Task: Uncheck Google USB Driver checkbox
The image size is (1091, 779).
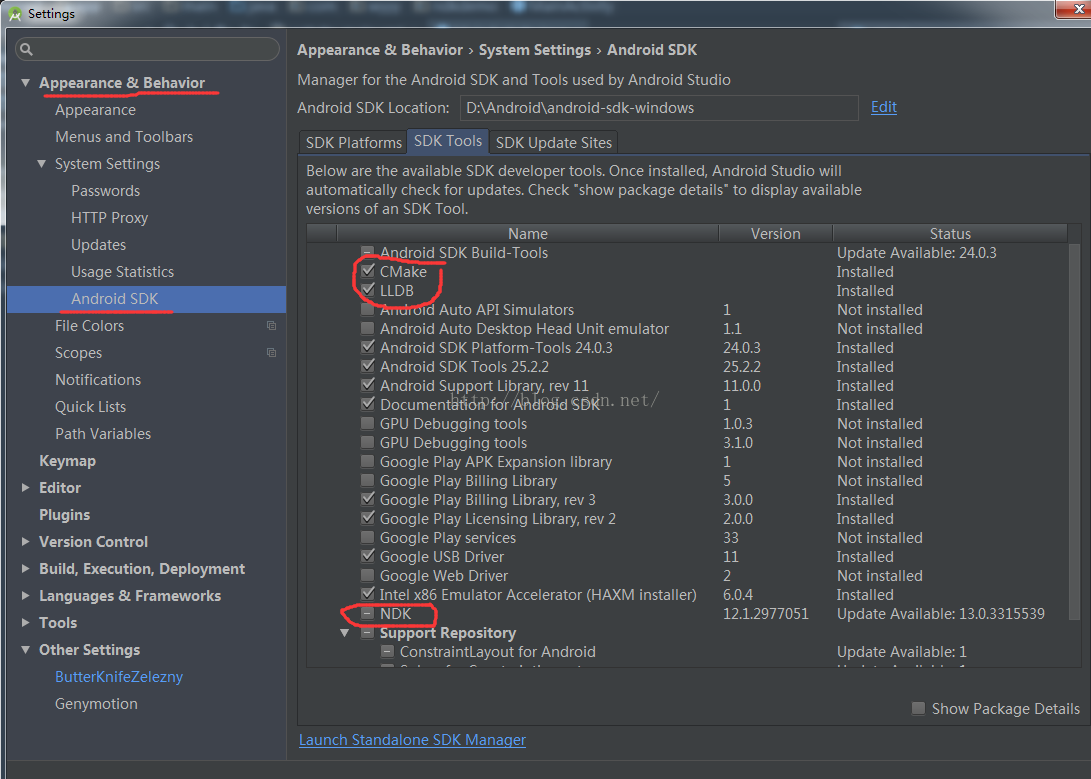Action: click(368, 556)
